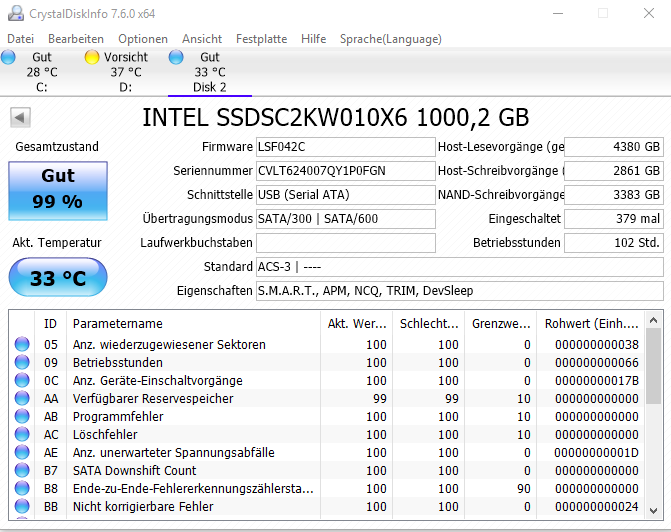The width and height of the screenshot is (671, 532).
Task: Click status icon of attribute B8 row
Action: point(22,488)
